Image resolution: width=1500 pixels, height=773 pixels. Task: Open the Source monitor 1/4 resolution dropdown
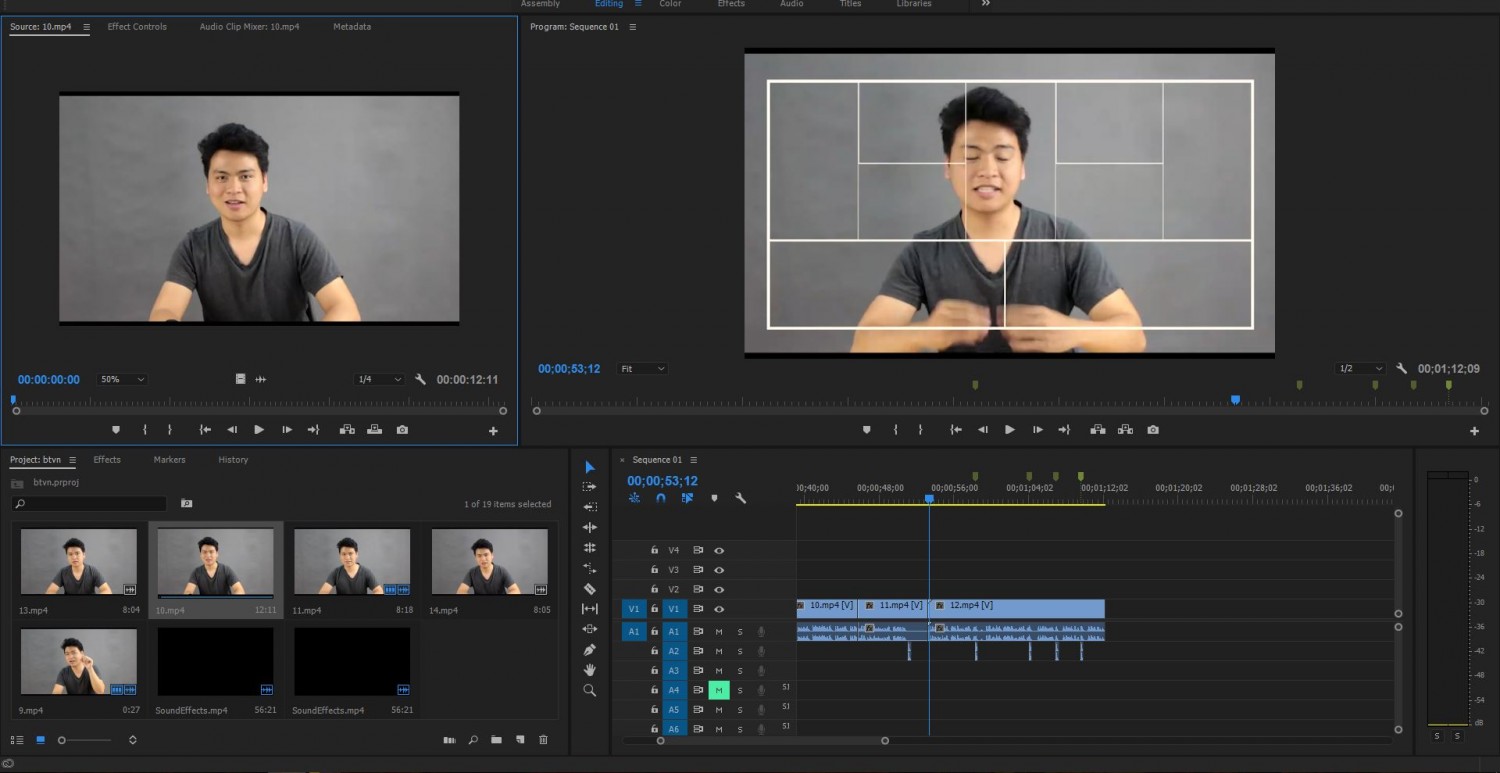pyautogui.click(x=379, y=380)
